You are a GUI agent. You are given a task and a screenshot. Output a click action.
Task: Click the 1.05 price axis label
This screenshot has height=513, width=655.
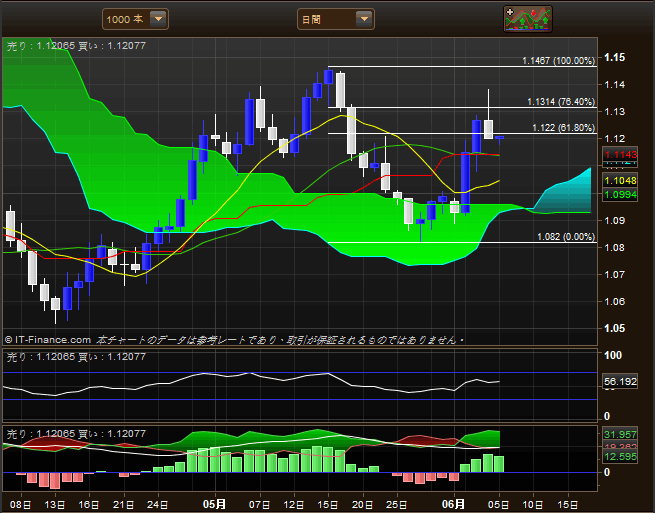pyautogui.click(x=615, y=328)
